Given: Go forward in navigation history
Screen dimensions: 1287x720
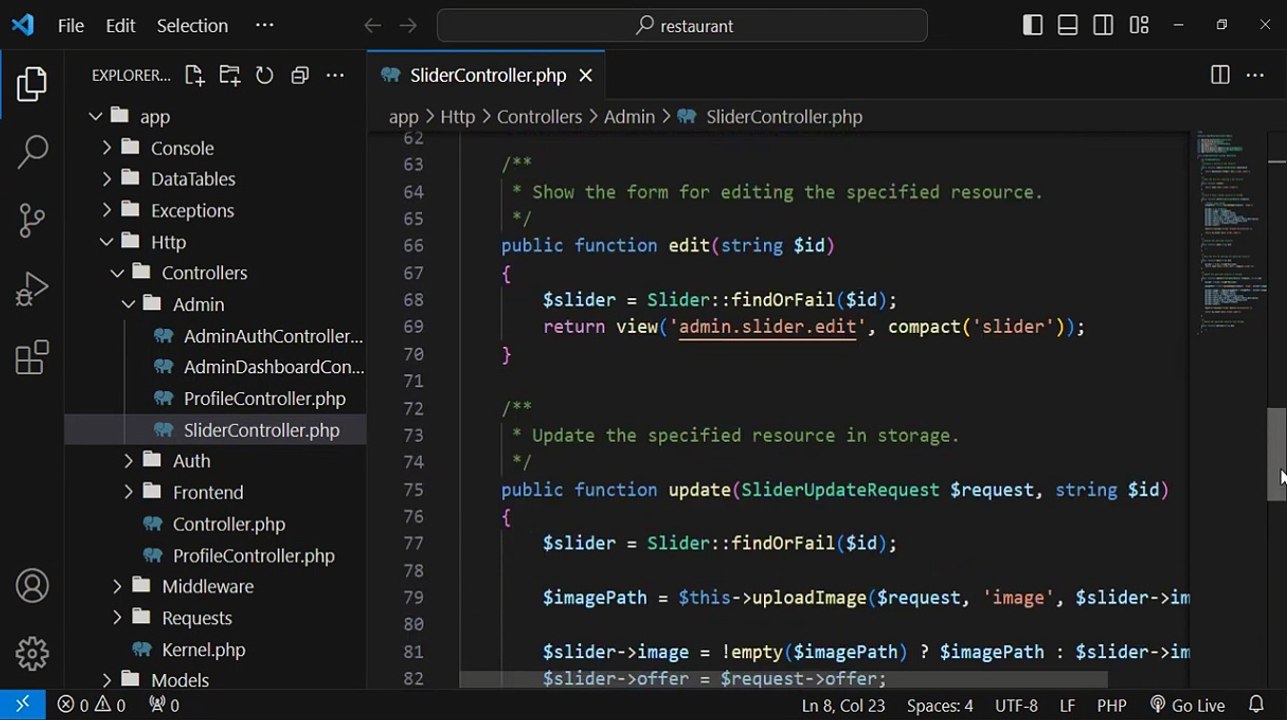Looking at the screenshot, I should tap(408, 26).
